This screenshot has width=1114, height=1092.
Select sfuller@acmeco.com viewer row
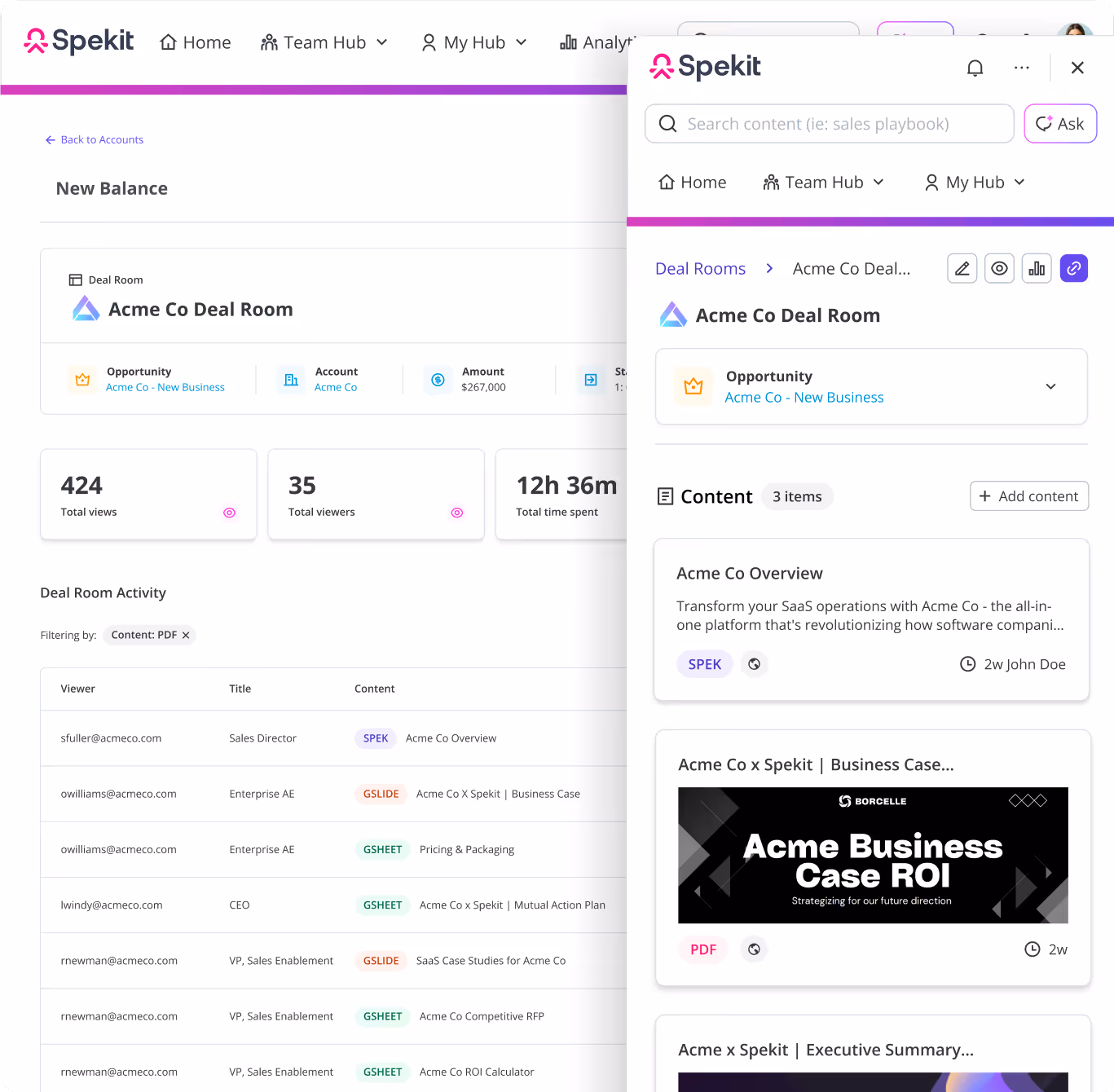click(x=334, y=738)
